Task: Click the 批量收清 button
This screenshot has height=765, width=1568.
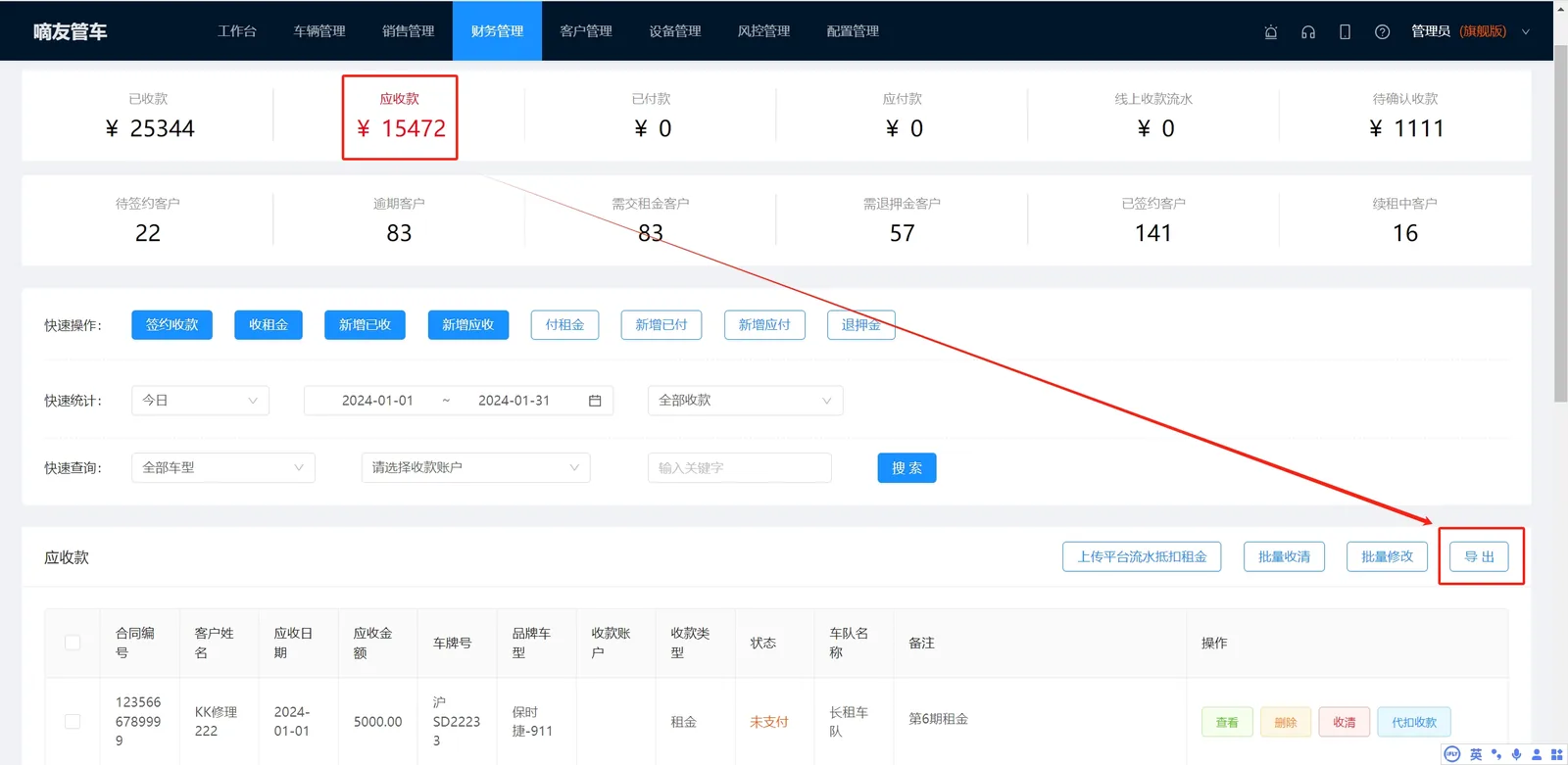Action: coord(1284,556)
